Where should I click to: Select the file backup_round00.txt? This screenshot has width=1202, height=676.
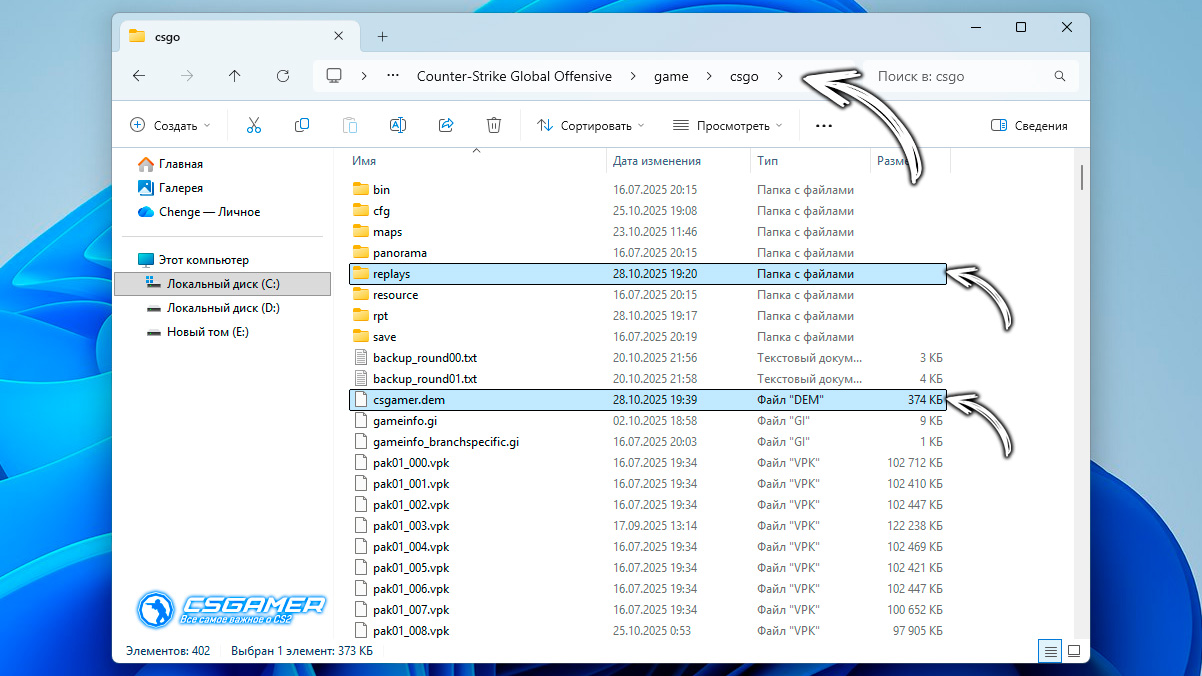(x=647, y=358)
